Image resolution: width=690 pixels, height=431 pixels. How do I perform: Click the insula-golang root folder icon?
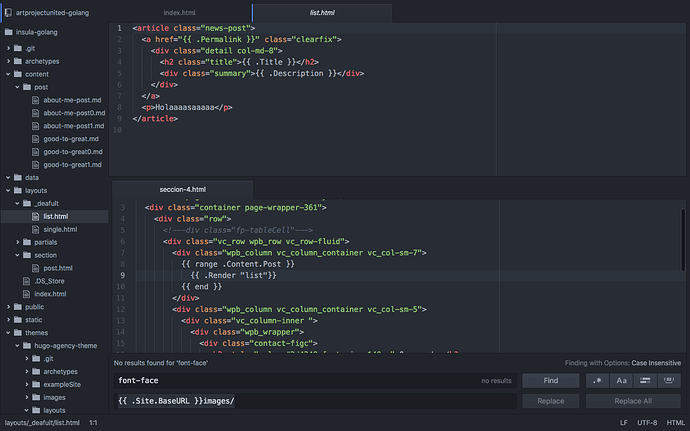tap(8, 31)
